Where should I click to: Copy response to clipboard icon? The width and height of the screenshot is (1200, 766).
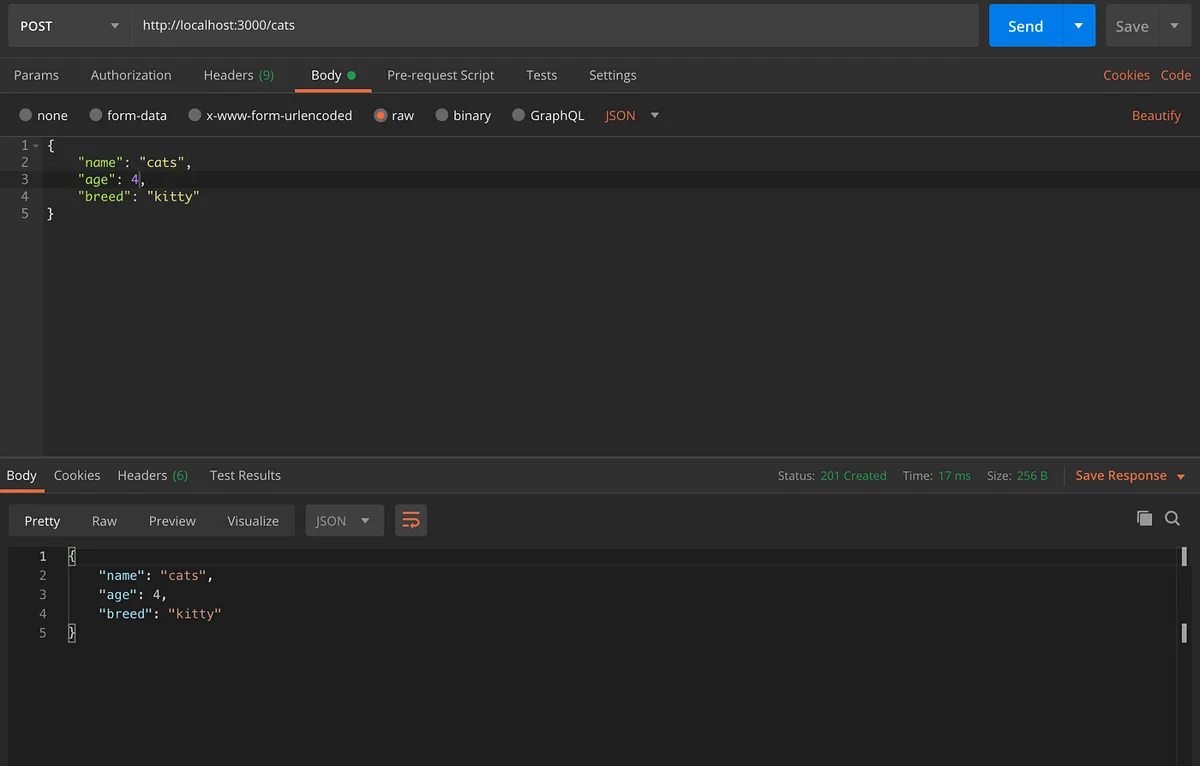[x=1144, y=518]
